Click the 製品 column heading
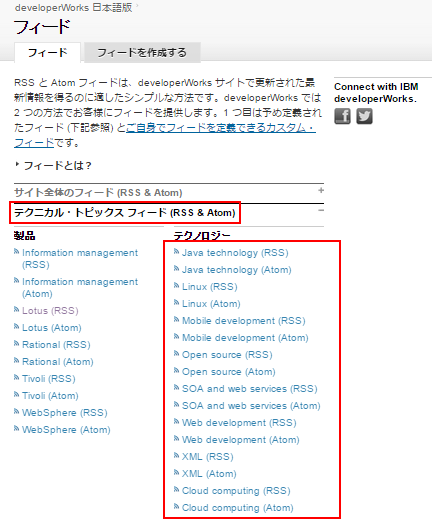432x523 pixels. tap(24, 236)
